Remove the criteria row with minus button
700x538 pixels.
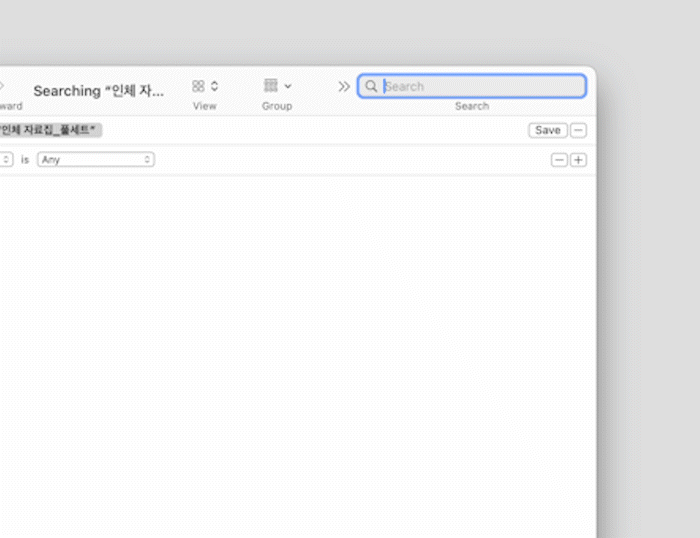click(x=559, y=160)
